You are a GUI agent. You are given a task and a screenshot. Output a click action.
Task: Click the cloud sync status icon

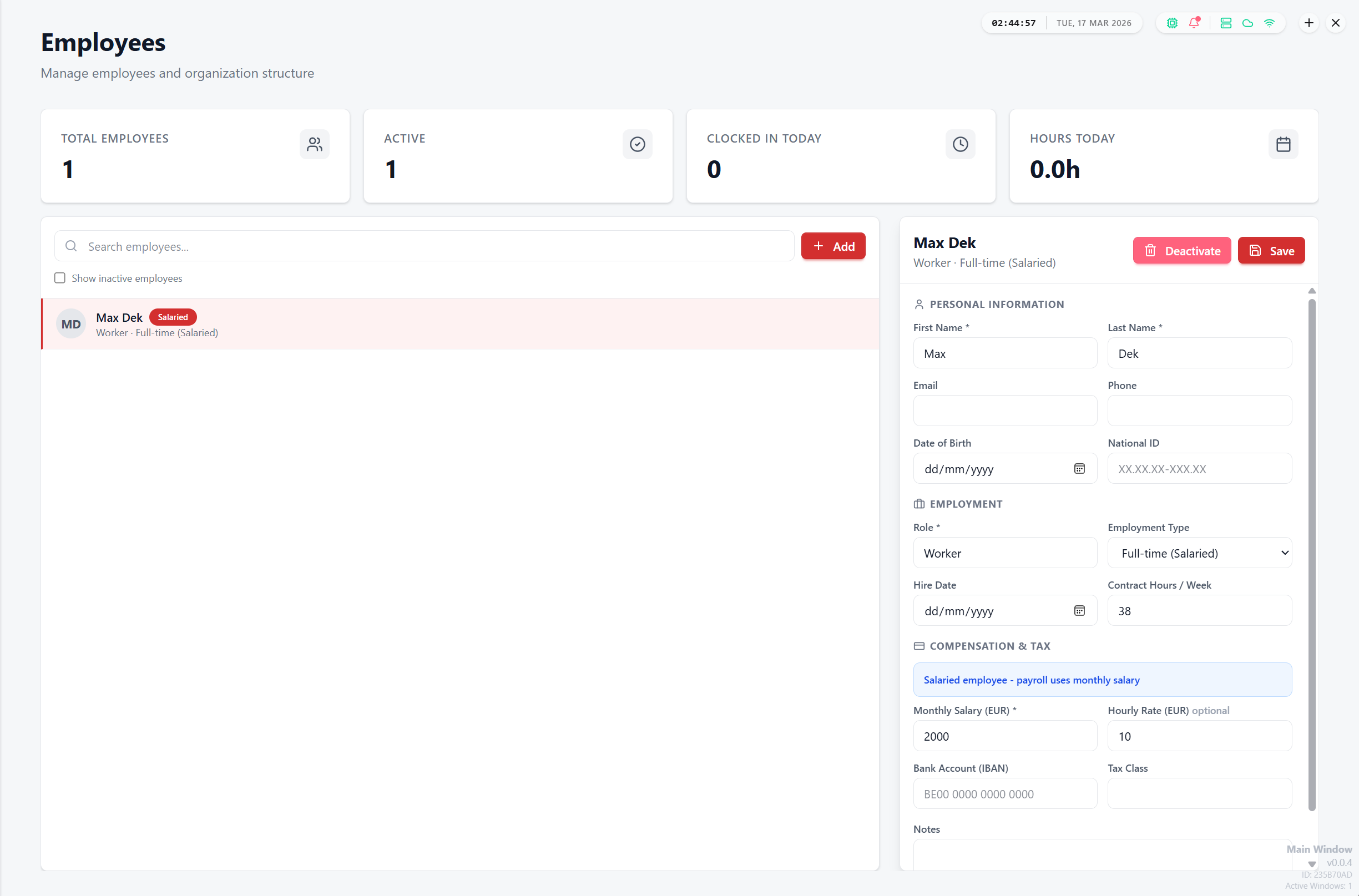(x=1247, y=23)
